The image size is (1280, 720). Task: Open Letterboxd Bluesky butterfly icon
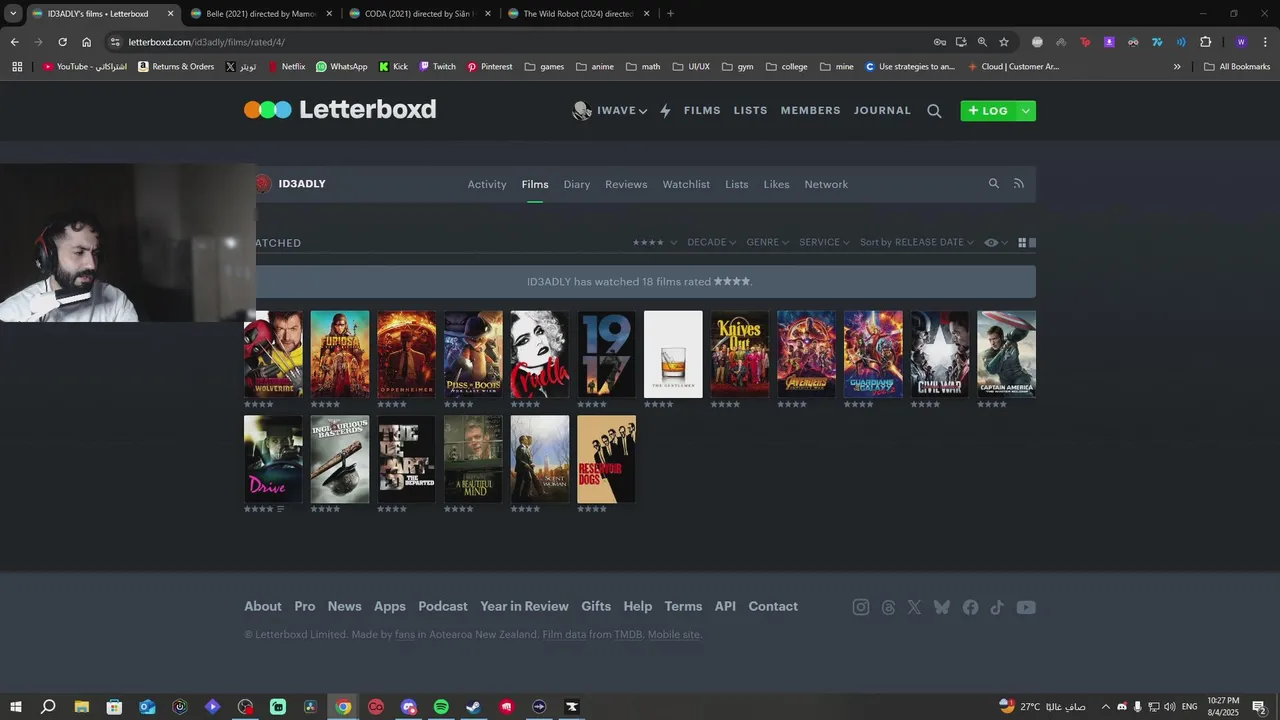(x=942, y=607)
